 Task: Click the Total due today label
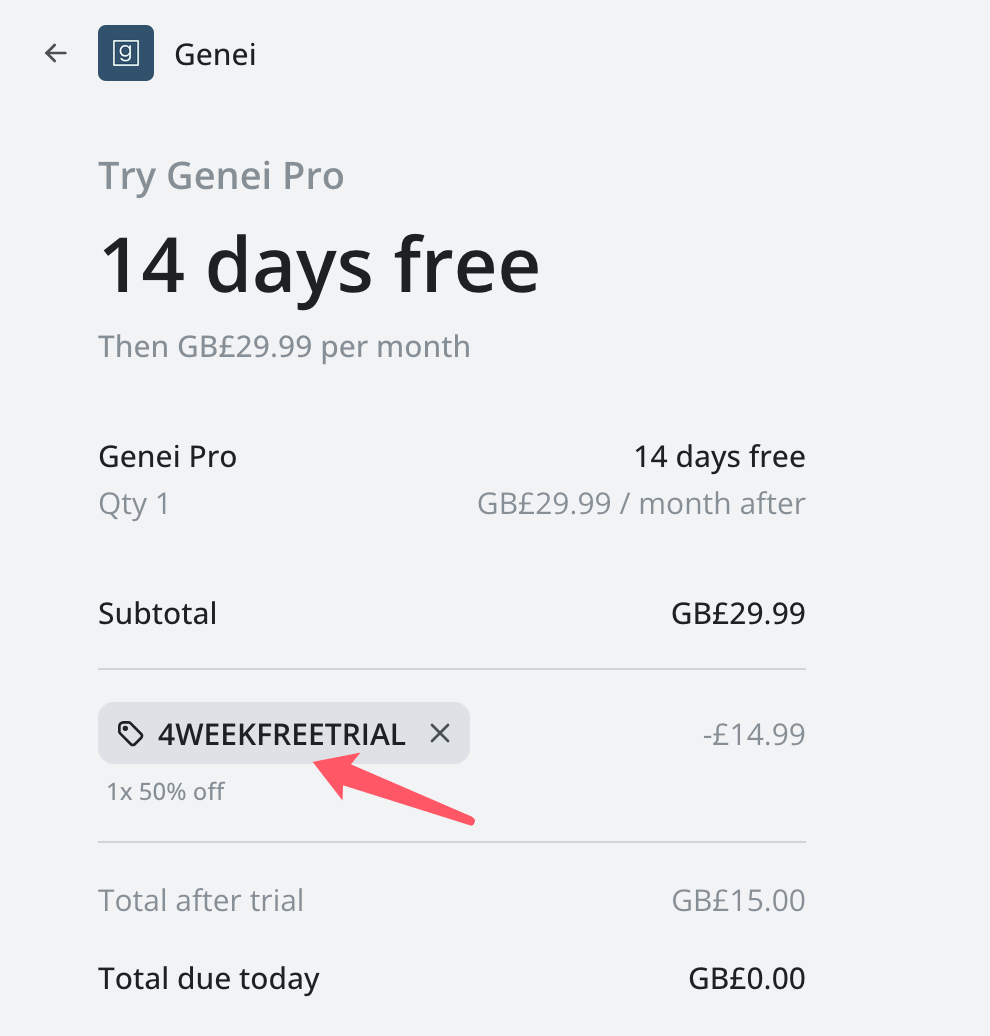209,979
